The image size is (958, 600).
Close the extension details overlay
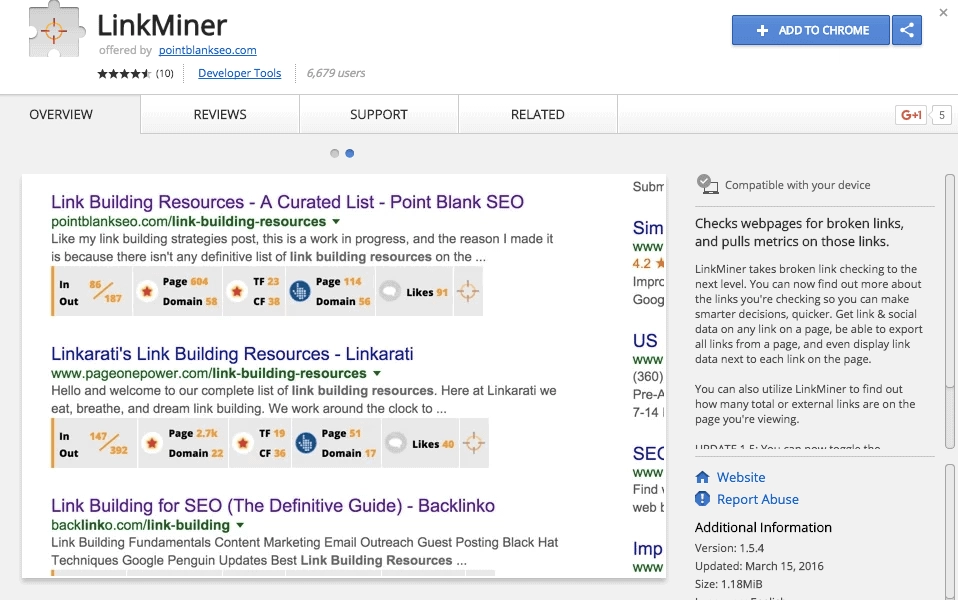tap(943, 12)
